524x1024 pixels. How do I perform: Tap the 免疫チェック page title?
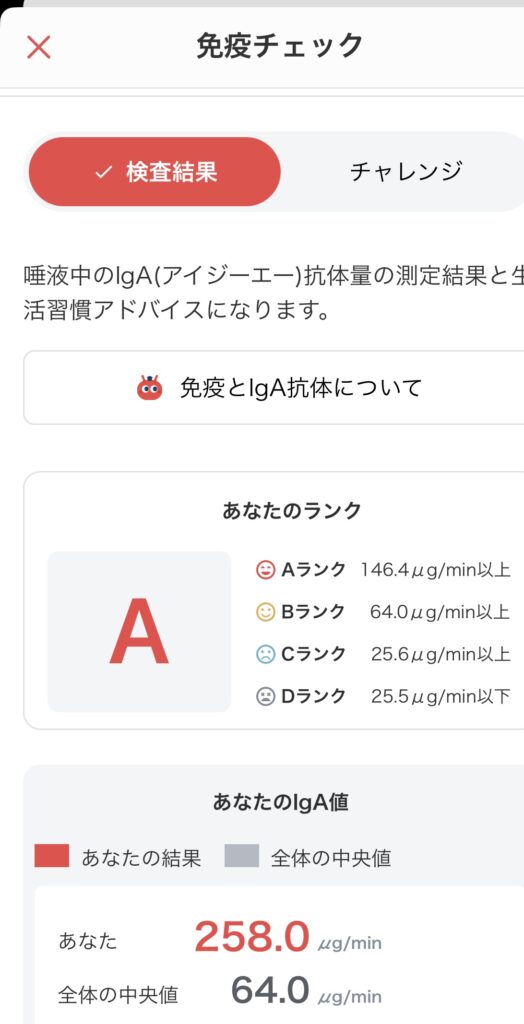280,46
